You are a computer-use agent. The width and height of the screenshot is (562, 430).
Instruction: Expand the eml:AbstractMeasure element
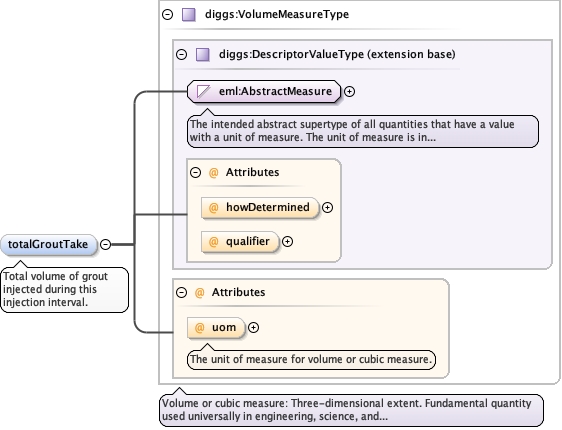pos(349,92)
